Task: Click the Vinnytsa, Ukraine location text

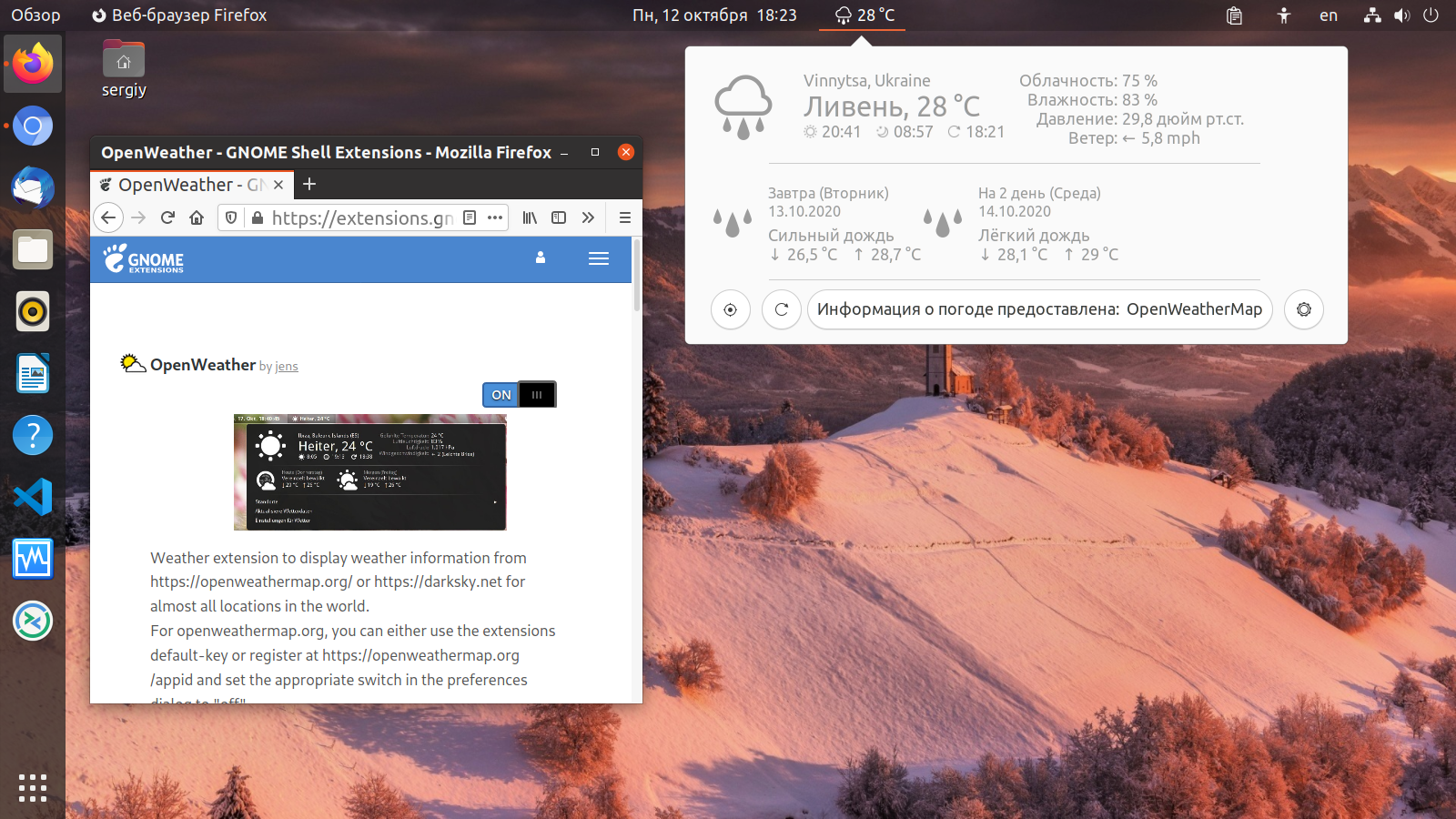Action: 867,80
